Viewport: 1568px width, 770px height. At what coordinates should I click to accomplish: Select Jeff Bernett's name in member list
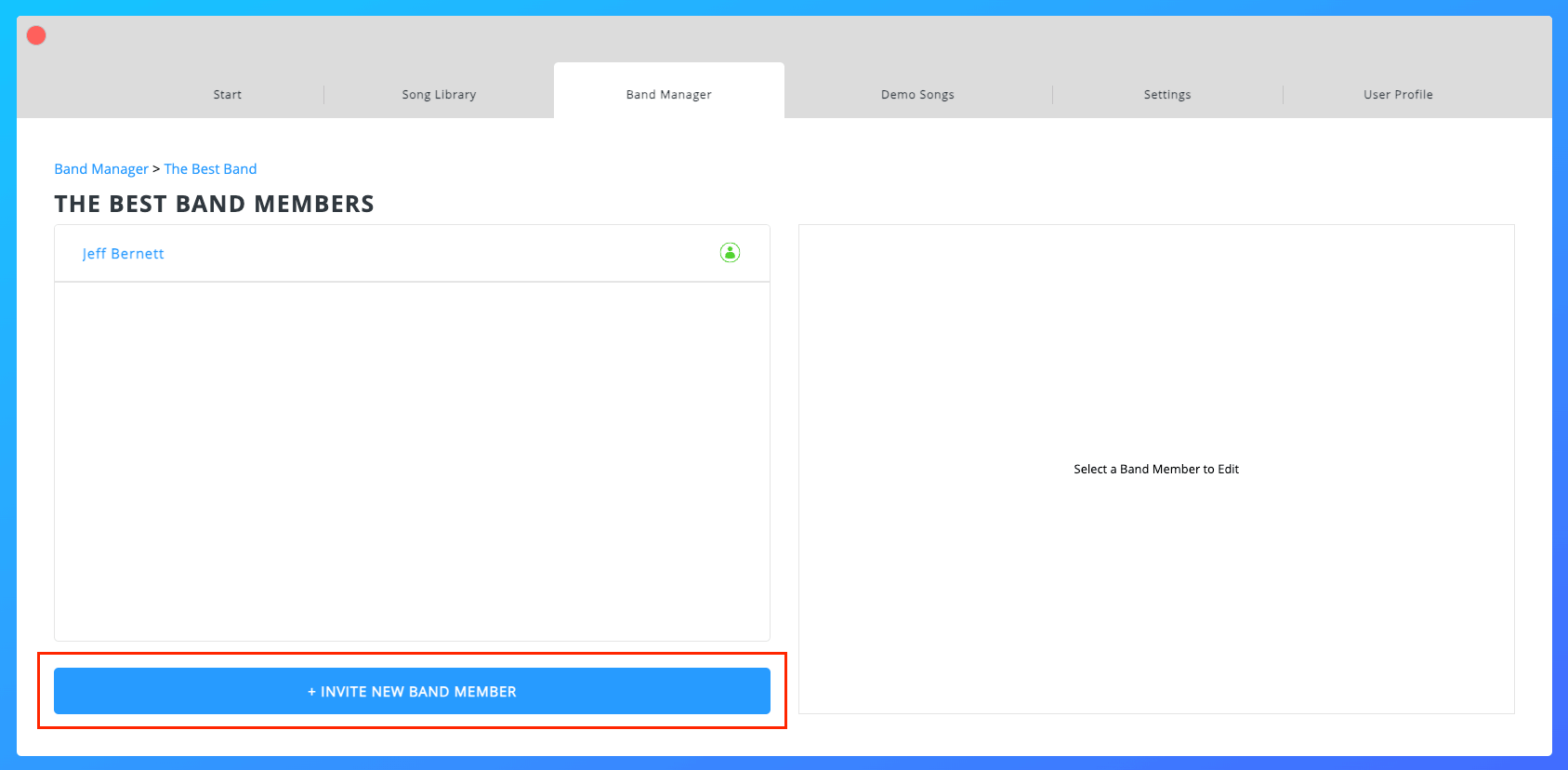123,254
